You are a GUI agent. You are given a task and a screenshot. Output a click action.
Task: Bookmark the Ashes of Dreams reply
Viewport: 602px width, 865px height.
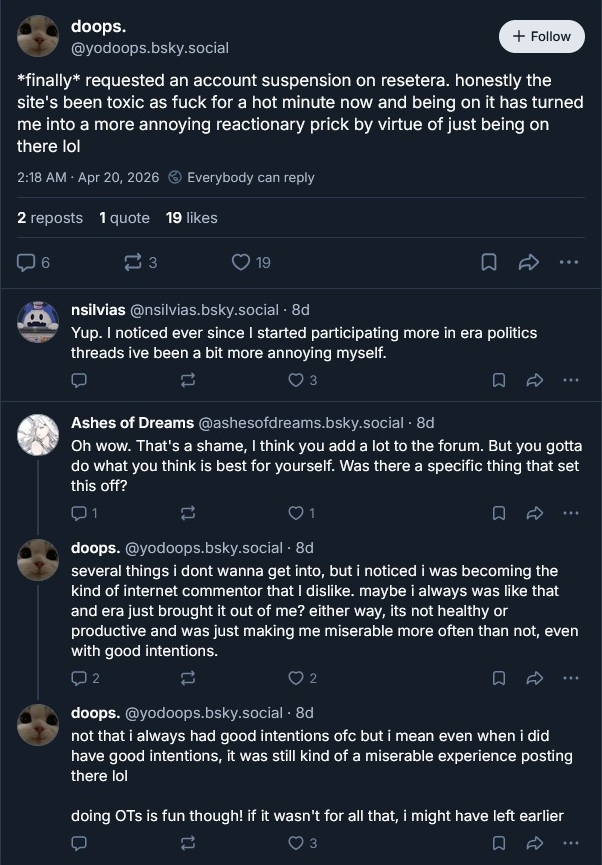(499, 513)
